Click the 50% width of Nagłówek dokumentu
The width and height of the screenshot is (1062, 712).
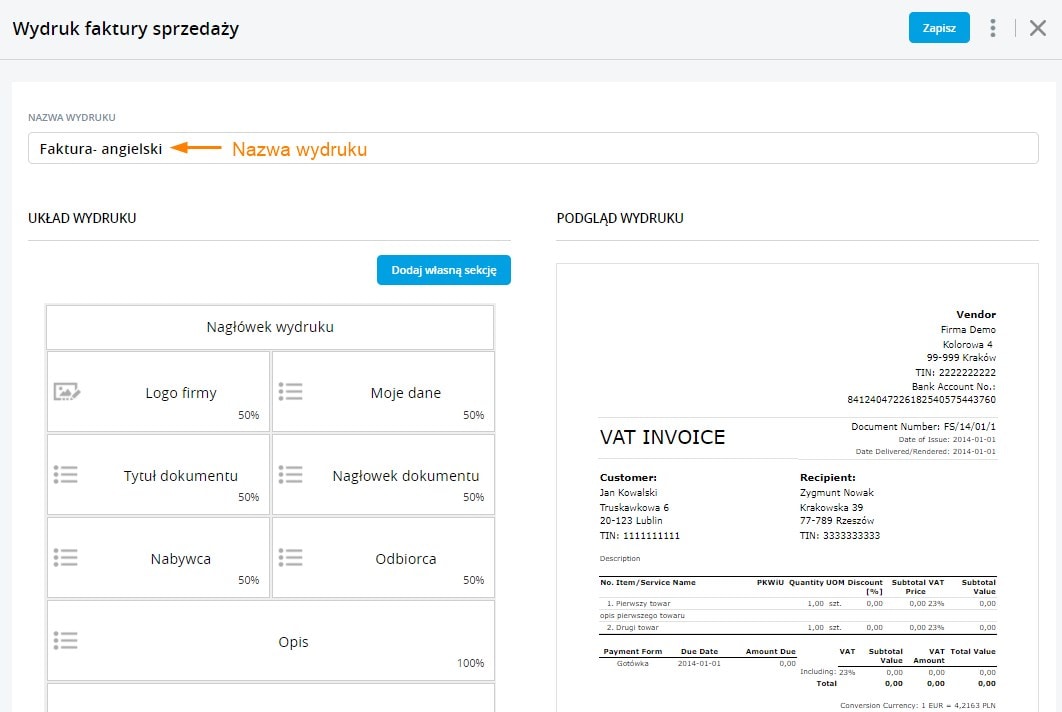click(473, 497)
